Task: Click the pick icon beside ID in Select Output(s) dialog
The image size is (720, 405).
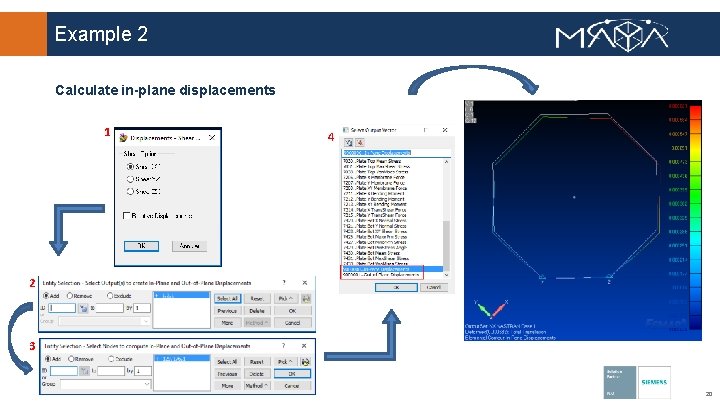Action: tap(83, 308)
